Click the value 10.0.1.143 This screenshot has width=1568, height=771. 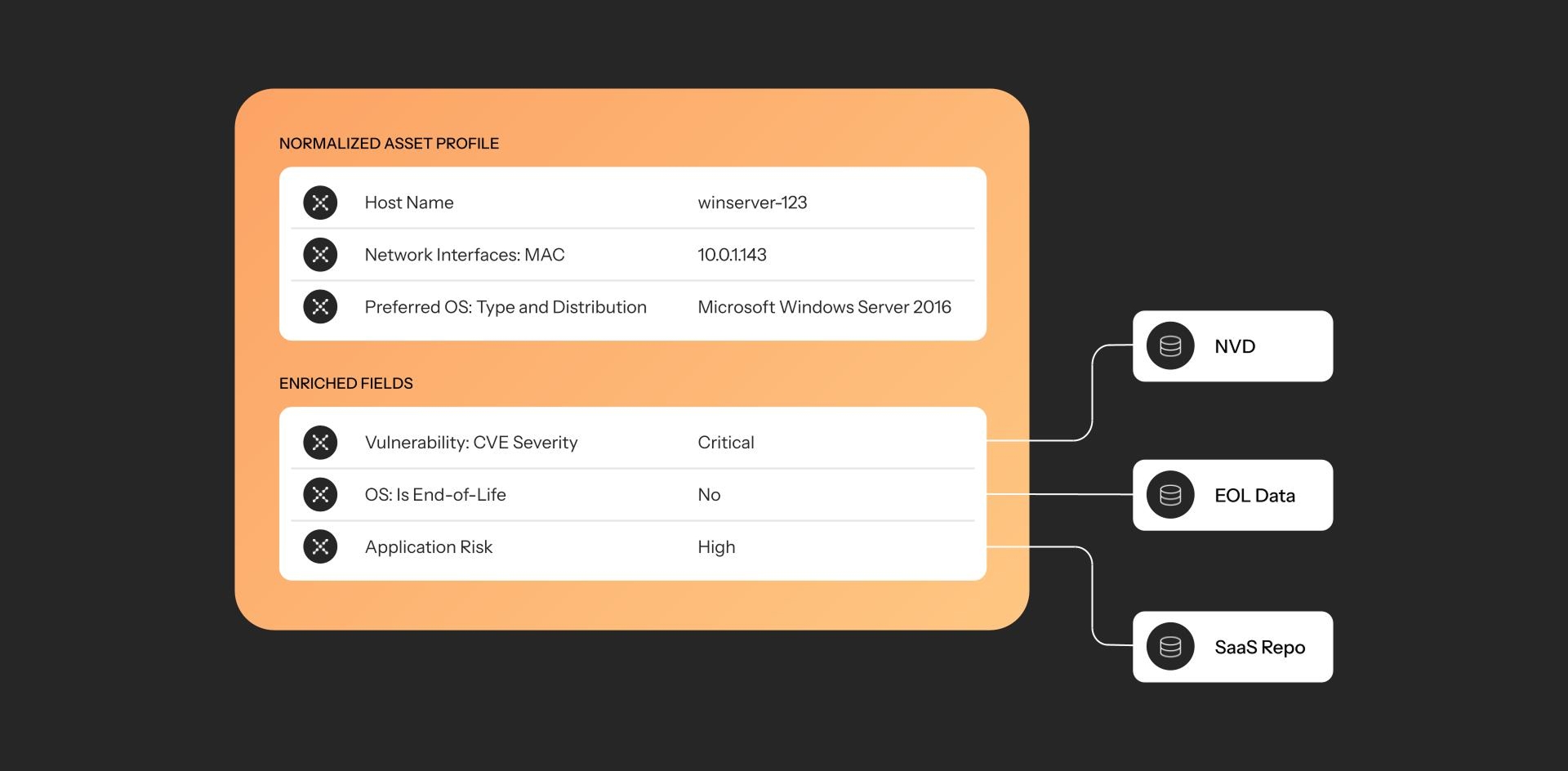pos(732,255)
